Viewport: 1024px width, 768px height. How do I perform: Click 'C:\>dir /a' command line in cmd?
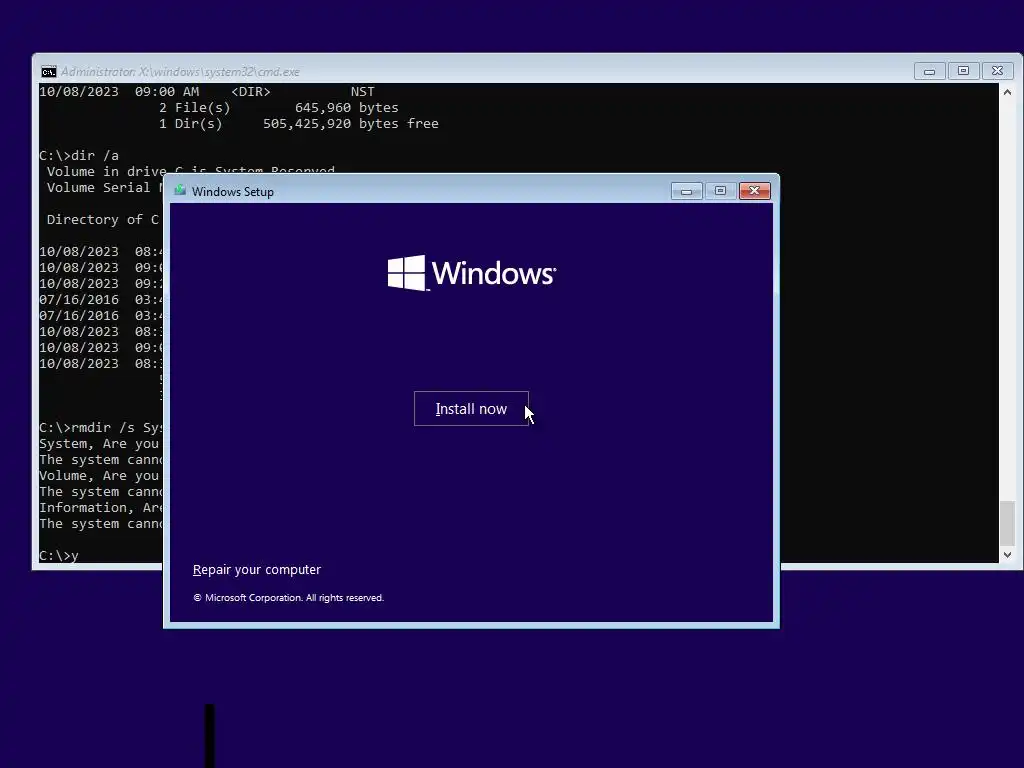click(x=79, y=155)
